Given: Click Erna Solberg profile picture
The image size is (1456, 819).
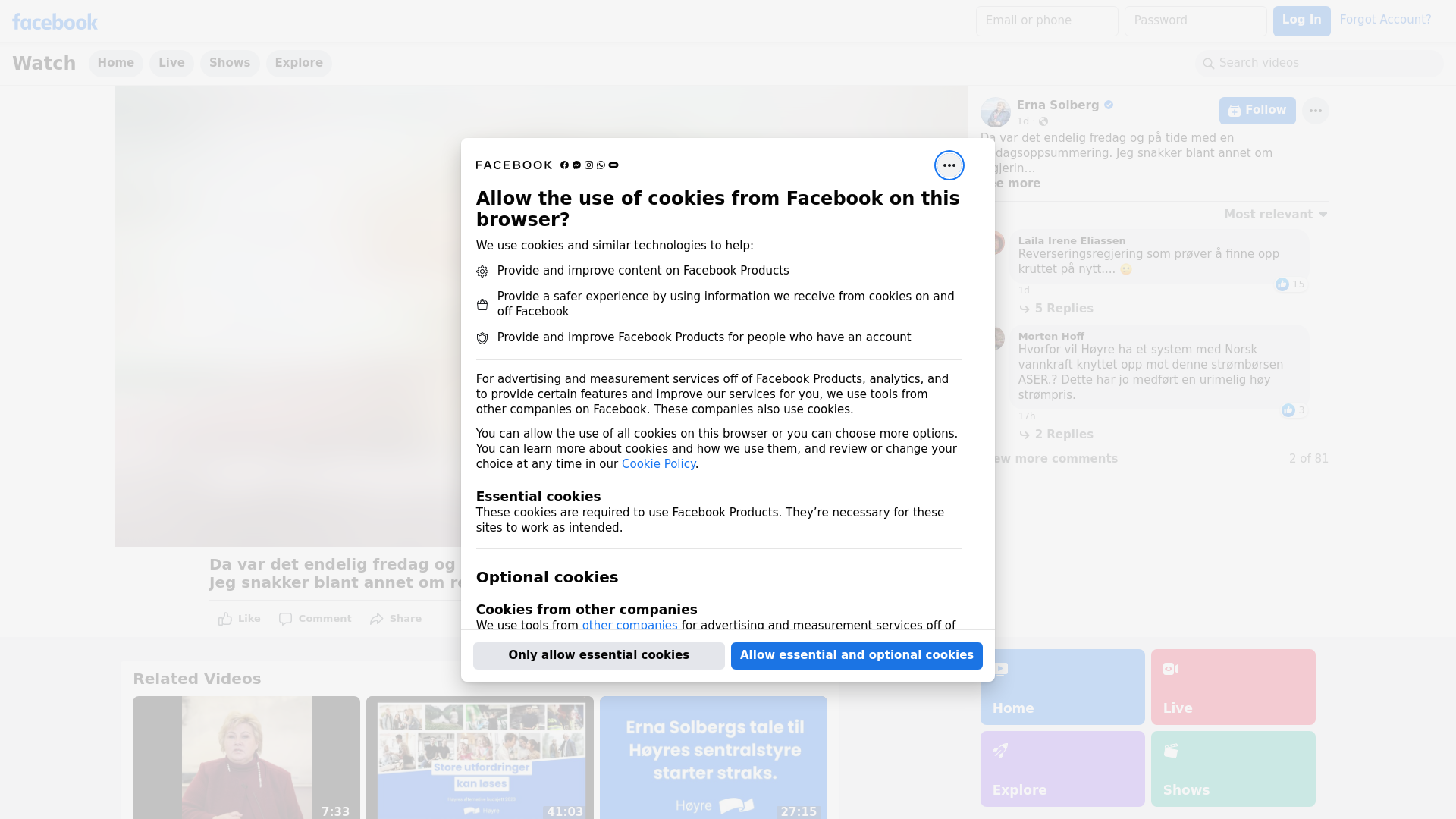Looking at the screenshot, I should 995,112.
